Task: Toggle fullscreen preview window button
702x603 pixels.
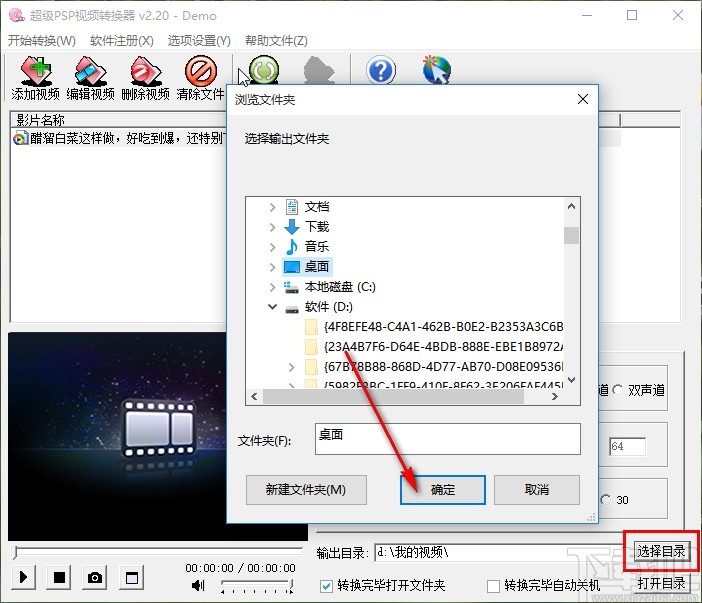Action: pyautogui.click(x=132, y=577)
